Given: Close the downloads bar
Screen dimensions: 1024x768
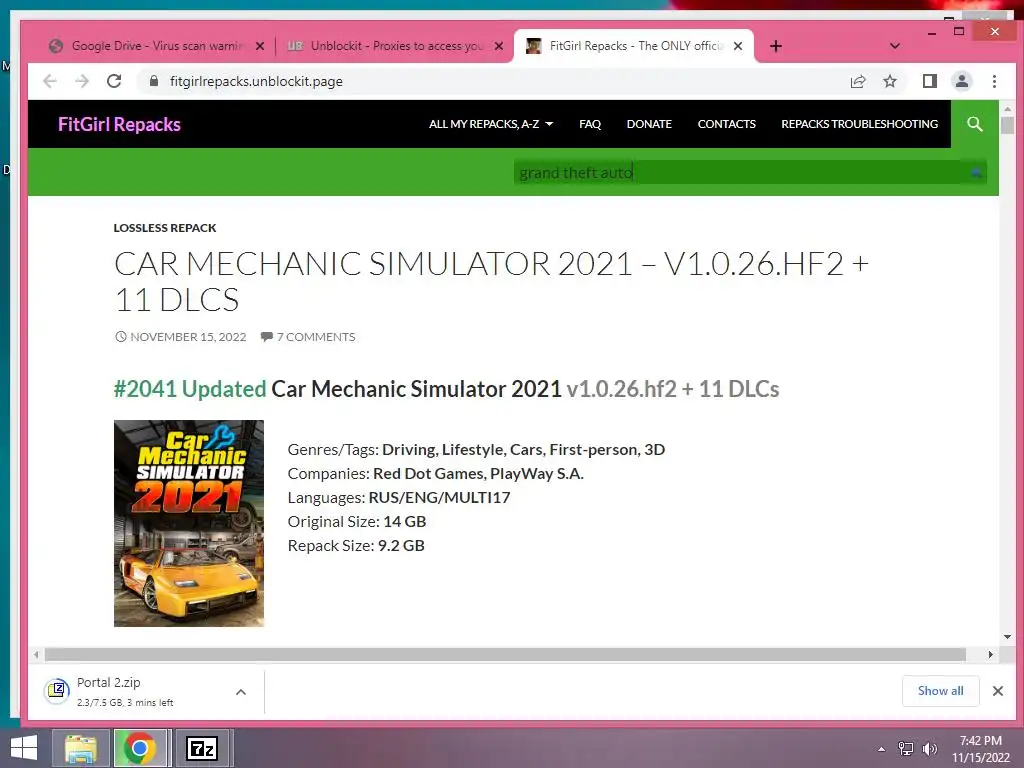Looking at the screenshot, I should (x=997, y=691).
